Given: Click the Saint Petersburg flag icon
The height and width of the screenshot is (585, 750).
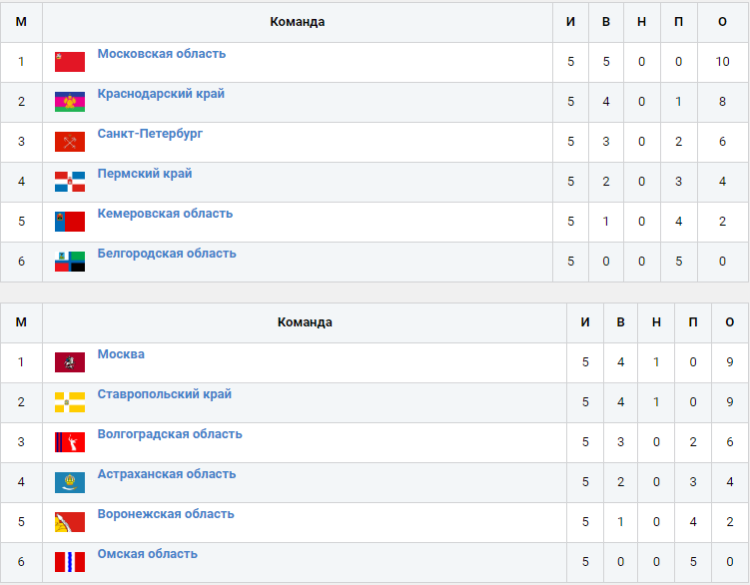Looking at the screenshot, I should pos(70,142).
